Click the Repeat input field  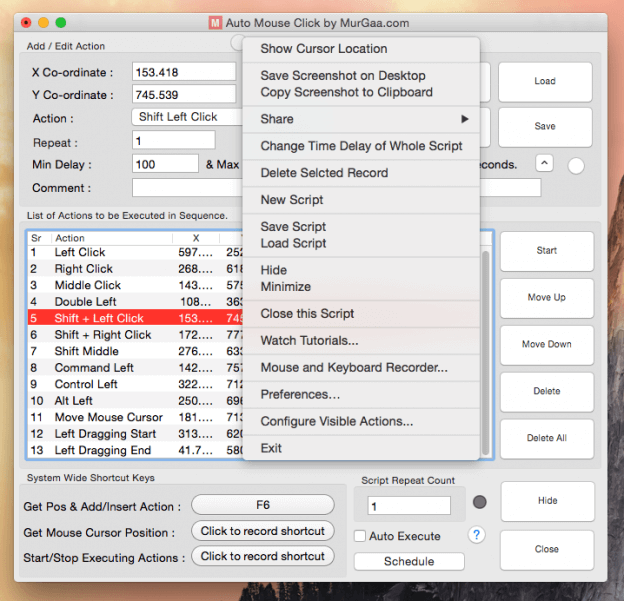pyautogui.click(x=174, y=140)
